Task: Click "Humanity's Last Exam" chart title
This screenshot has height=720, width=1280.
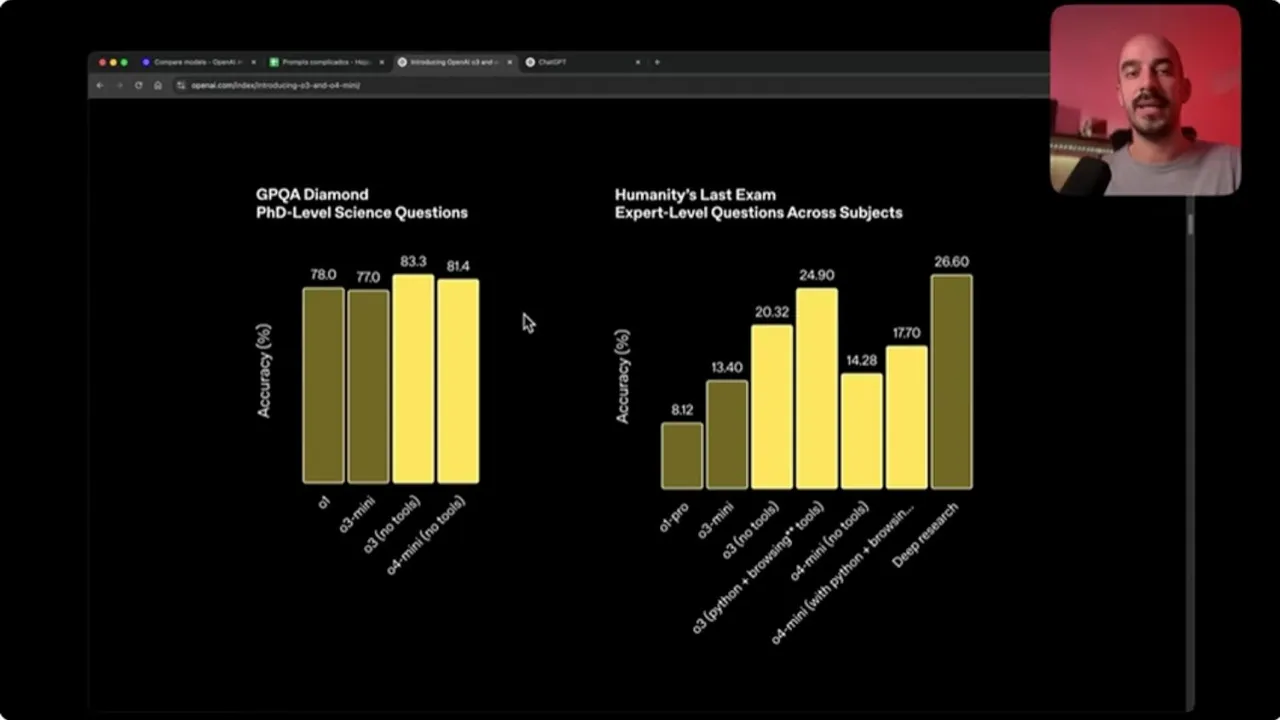Action: click(695, 194)
